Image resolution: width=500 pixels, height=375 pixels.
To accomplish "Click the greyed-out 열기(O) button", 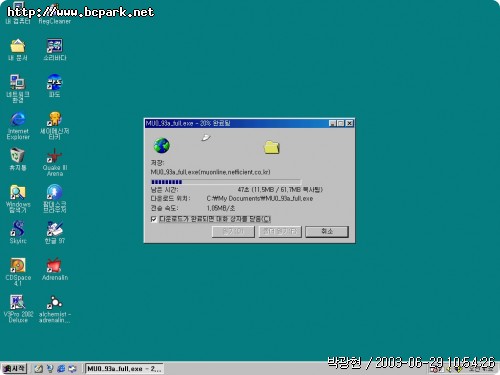I will click(233, 231).
